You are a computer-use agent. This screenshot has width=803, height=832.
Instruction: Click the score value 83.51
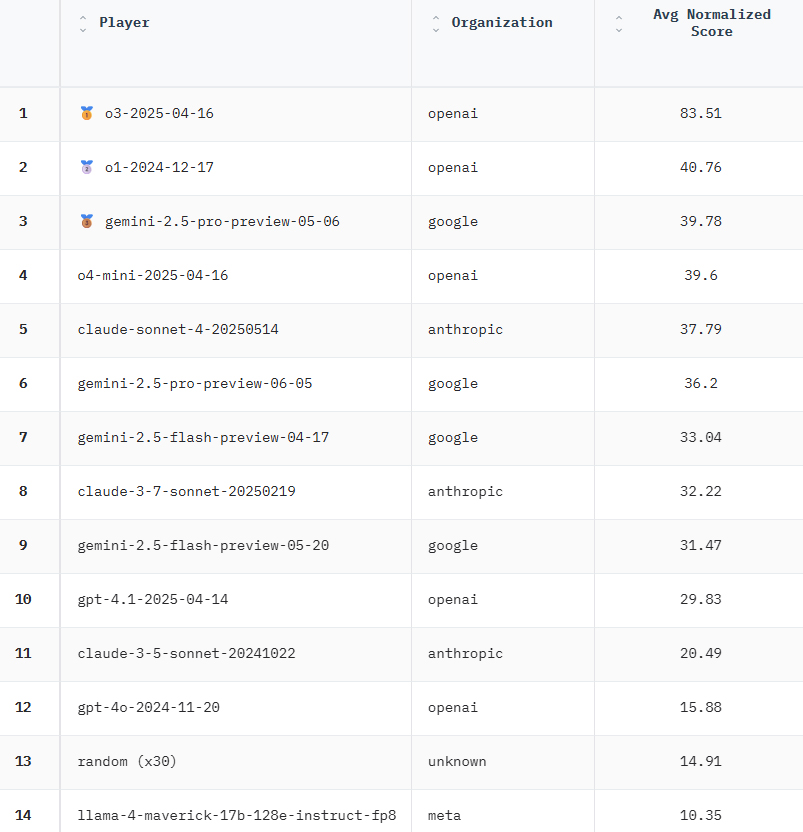tap(701, 114)
